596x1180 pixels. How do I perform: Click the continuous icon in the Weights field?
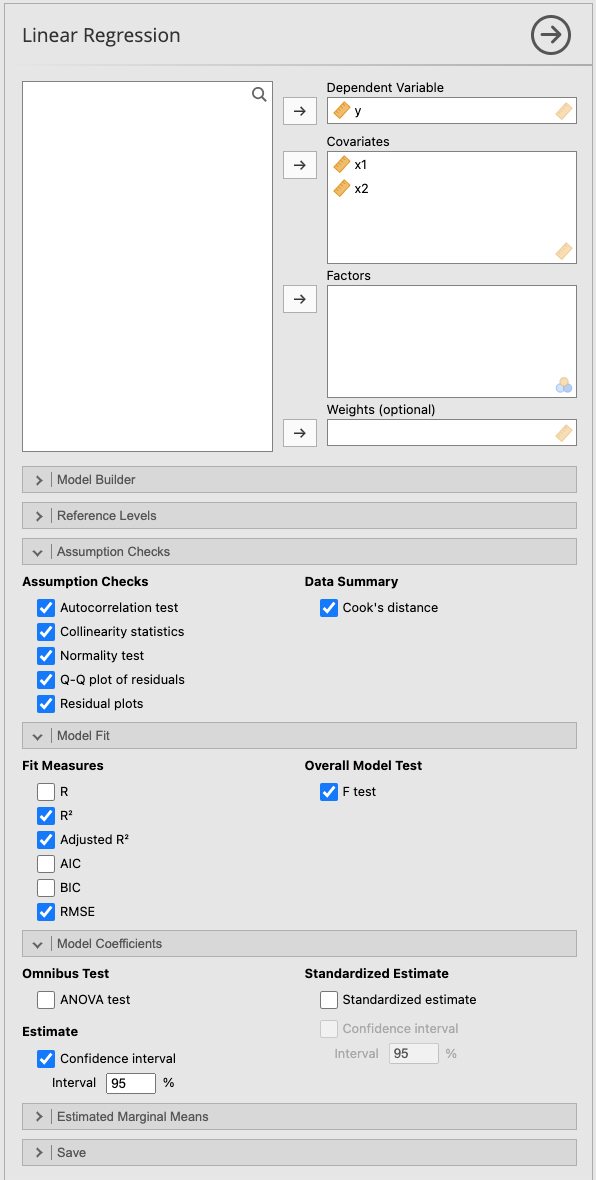(565, 432)
